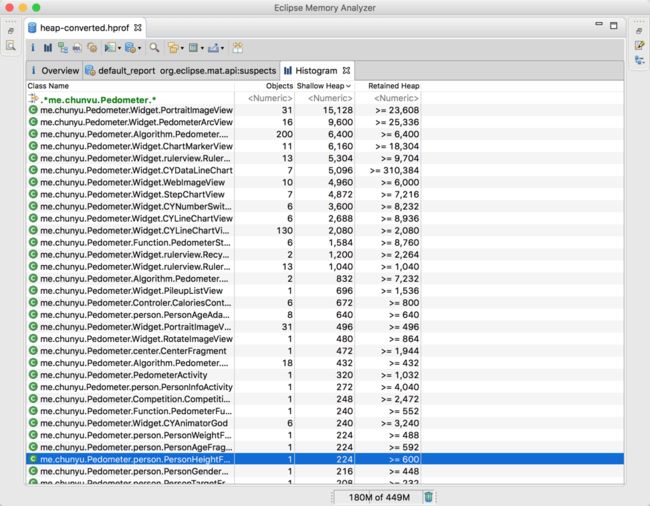Select the Widget.CYAnimatorGod row
The width and height of the screenshot is (650, 506).
tap(325, 423)
